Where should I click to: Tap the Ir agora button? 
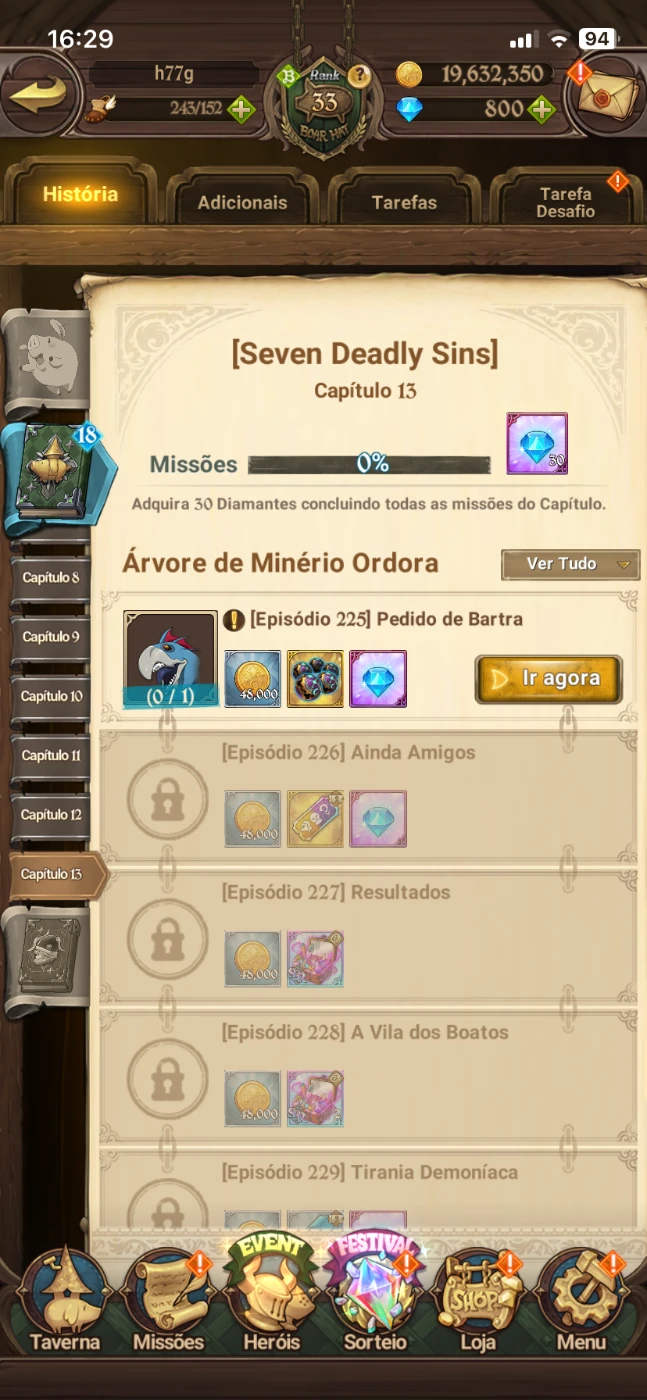coord(548,679)
